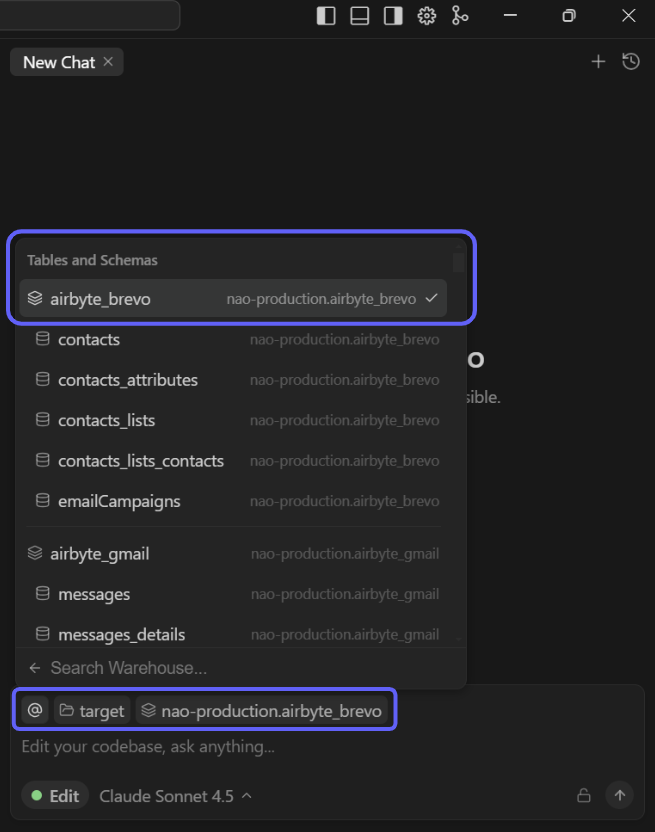Screen dimensions: 655x832
Task: Choose the contacts_attributes table
Action: 128,380
